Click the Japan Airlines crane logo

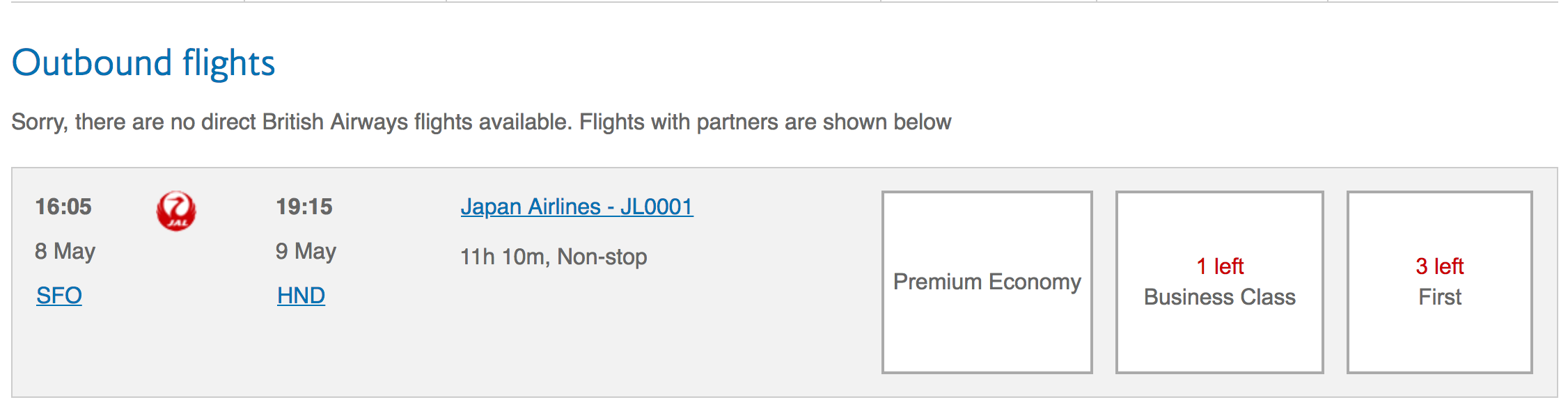click(x=176, y=211)
